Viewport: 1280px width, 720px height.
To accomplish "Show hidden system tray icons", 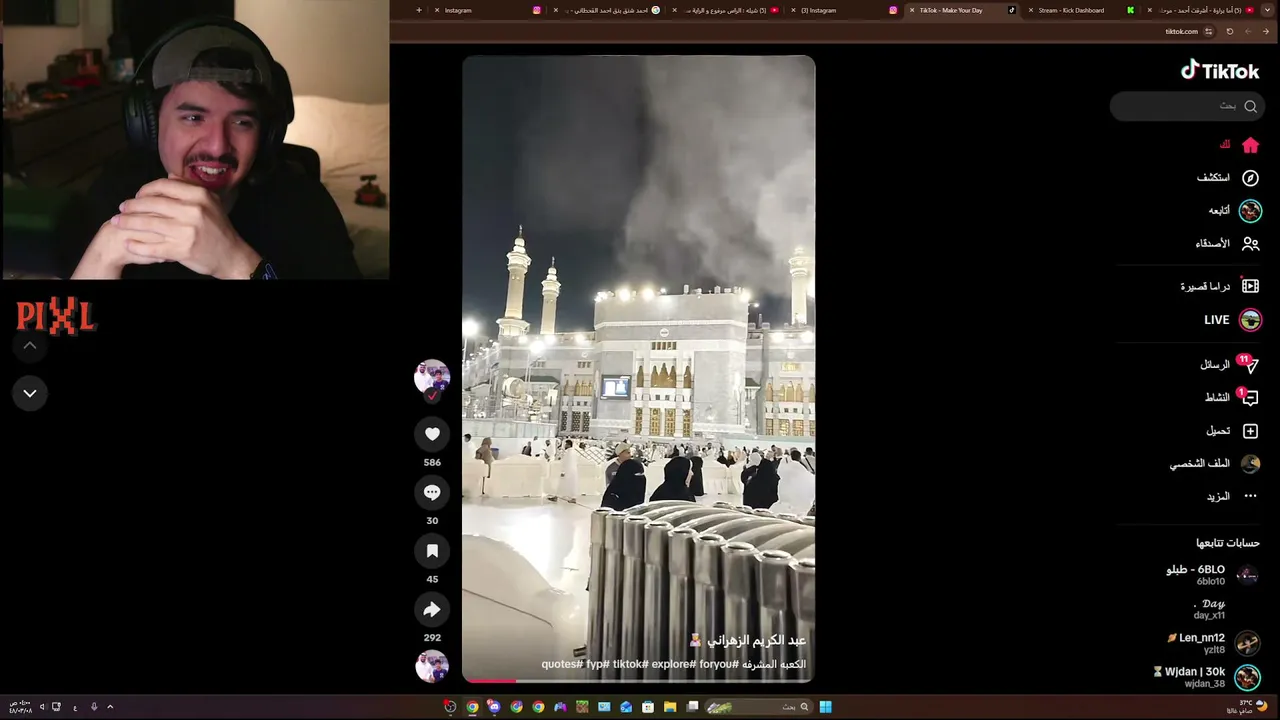I will [x=110, y=707].
